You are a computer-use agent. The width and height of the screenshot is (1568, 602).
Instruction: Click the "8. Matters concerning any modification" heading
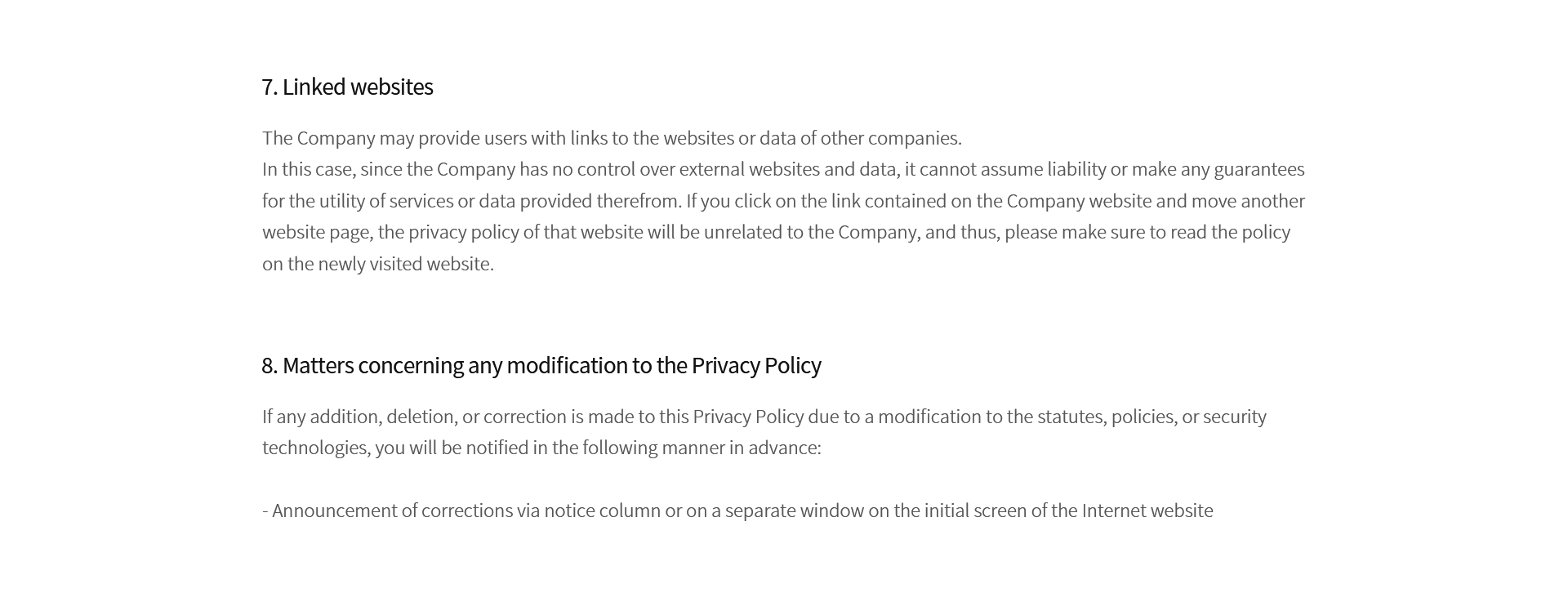541,365
